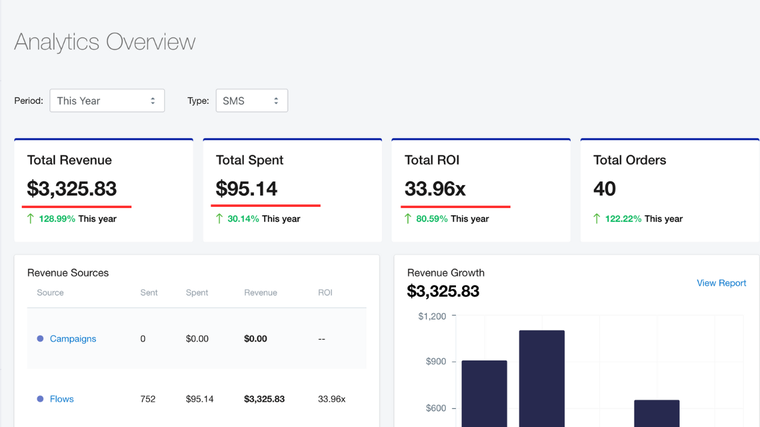Click the Revenue Growth total $3,325.83
Image resolution: width=760 pixels, height=427 pixels.
(x=443, y=291)
